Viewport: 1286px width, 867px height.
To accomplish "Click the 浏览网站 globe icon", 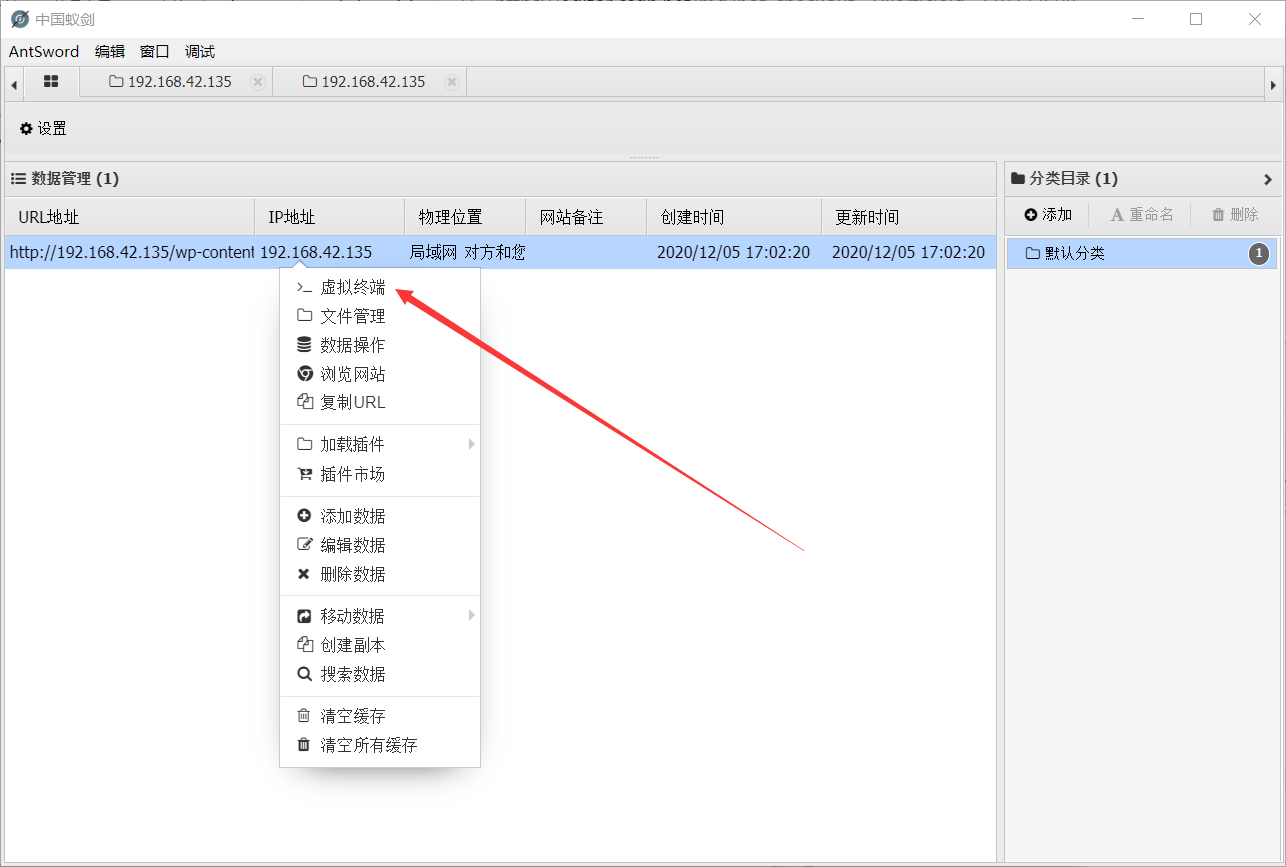I will (304, 373).
